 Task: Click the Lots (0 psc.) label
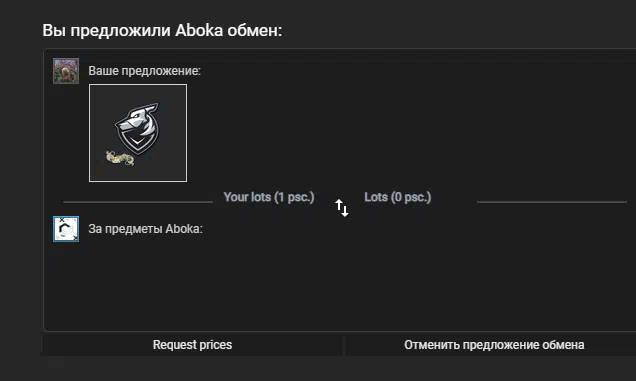pos(398,197)
